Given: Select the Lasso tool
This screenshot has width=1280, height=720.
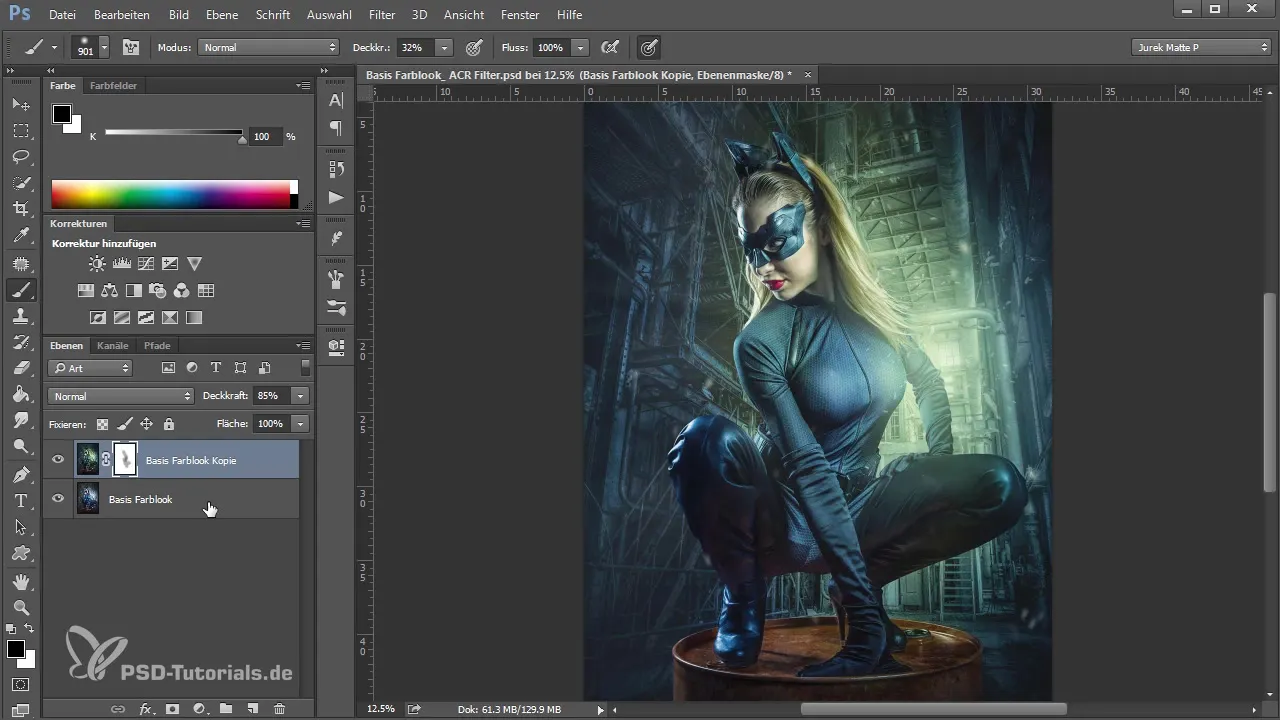Looking at the screenshot, I should [x=21, y=156].
